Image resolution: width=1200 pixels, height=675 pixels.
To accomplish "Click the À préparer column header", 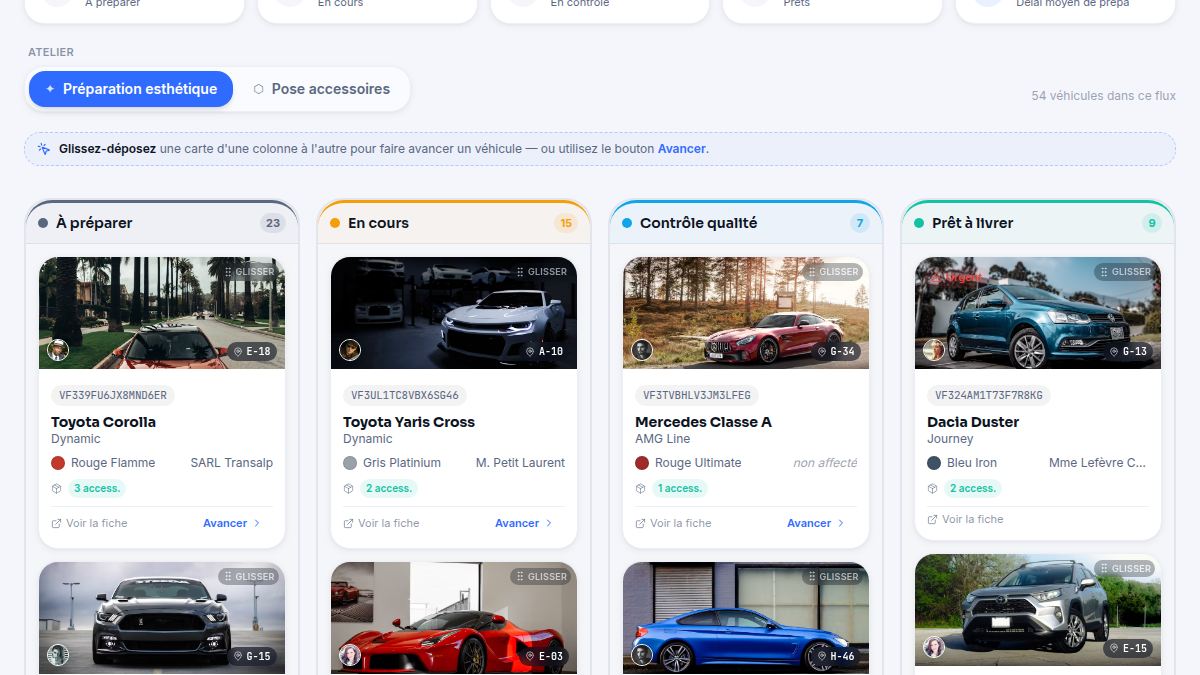I will pyautogui.click(x=162, y=223).
